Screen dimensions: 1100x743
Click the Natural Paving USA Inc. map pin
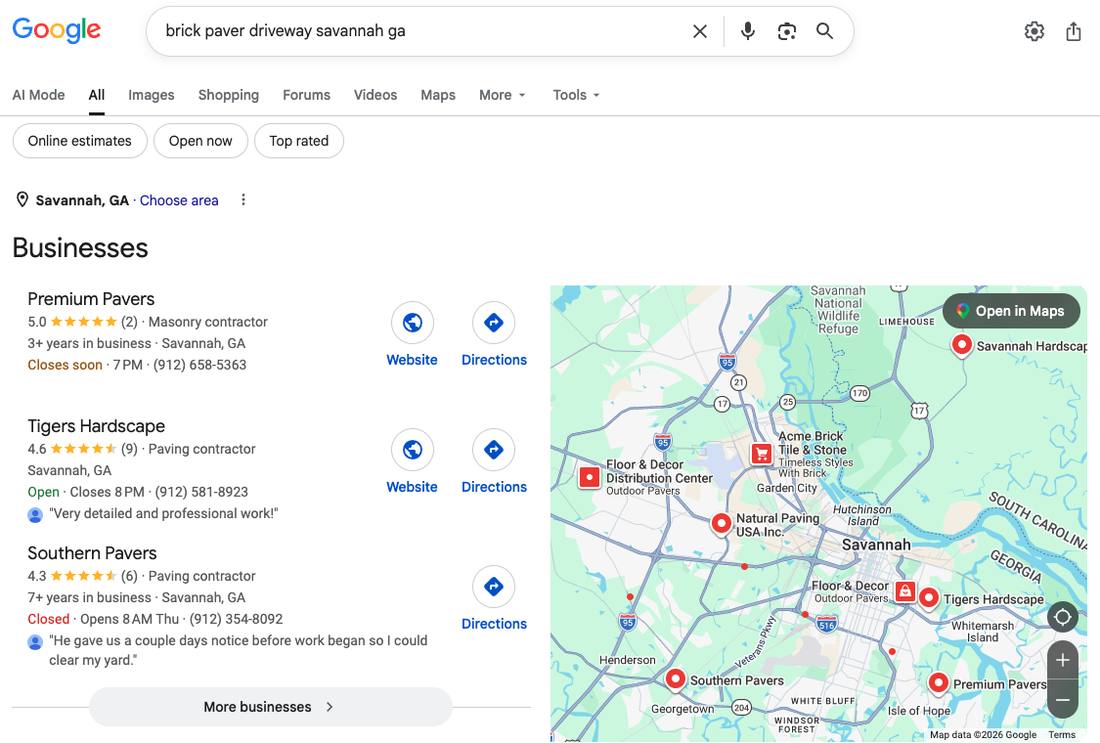coord(721,524)
